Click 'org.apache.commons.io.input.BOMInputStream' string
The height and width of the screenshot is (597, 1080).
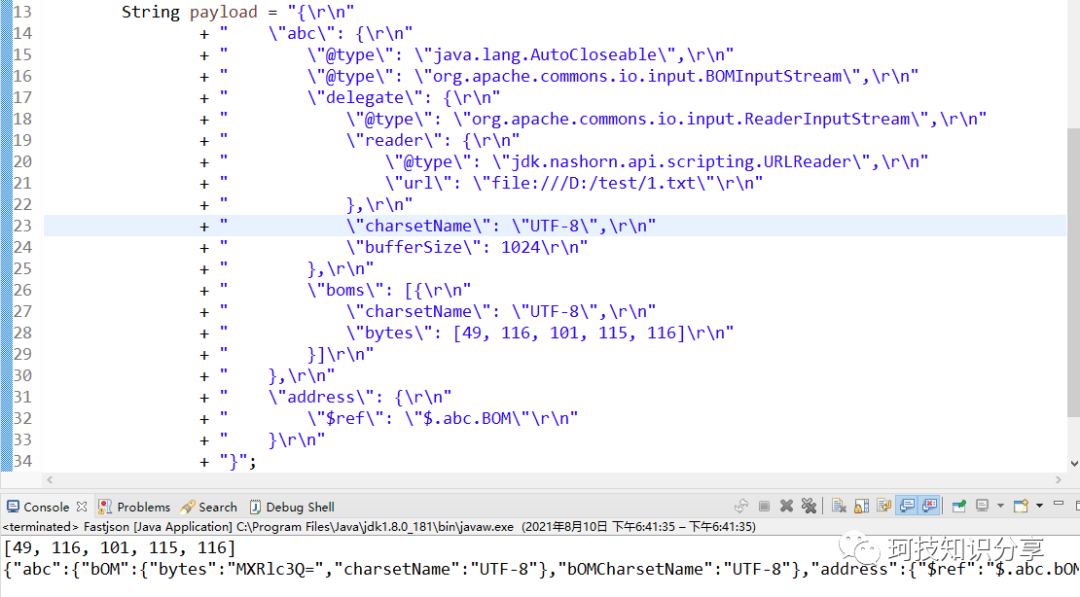tap(638, 76)
